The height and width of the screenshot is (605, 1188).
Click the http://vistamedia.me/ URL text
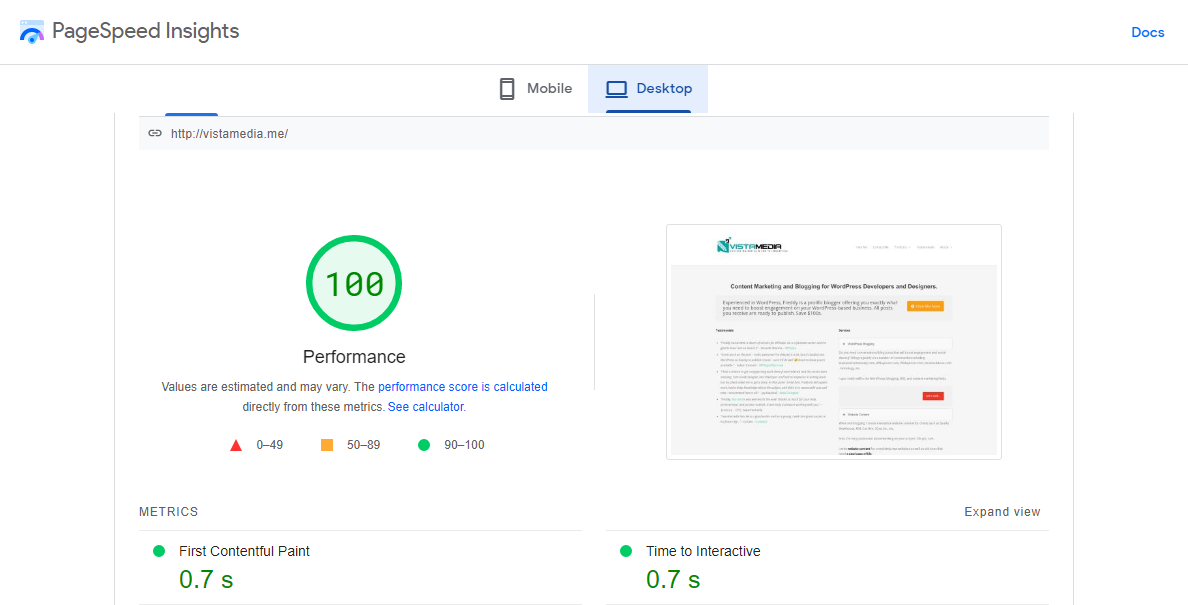click(x=230, y=134)
